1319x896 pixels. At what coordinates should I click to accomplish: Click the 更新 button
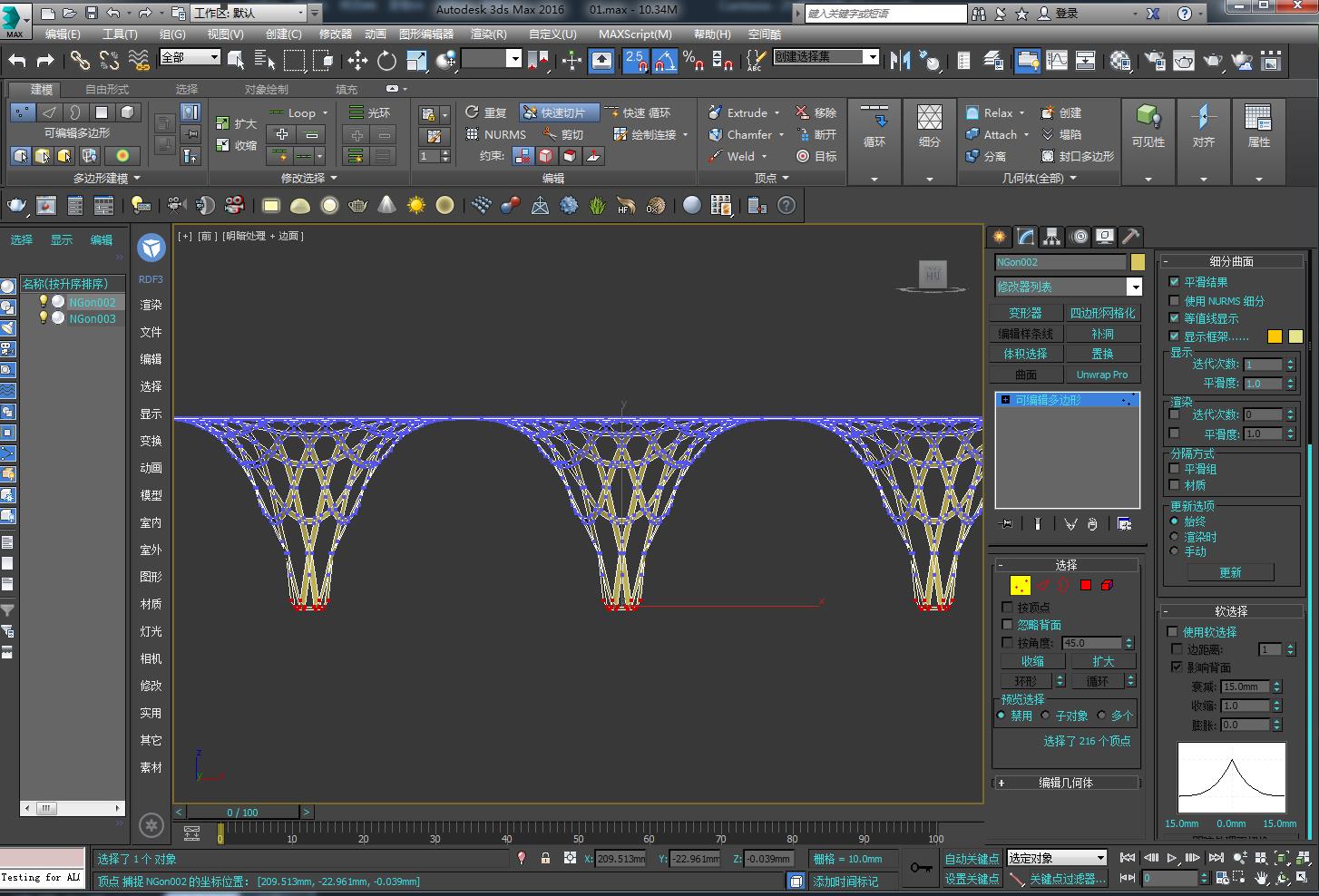tap(1230, 572)
